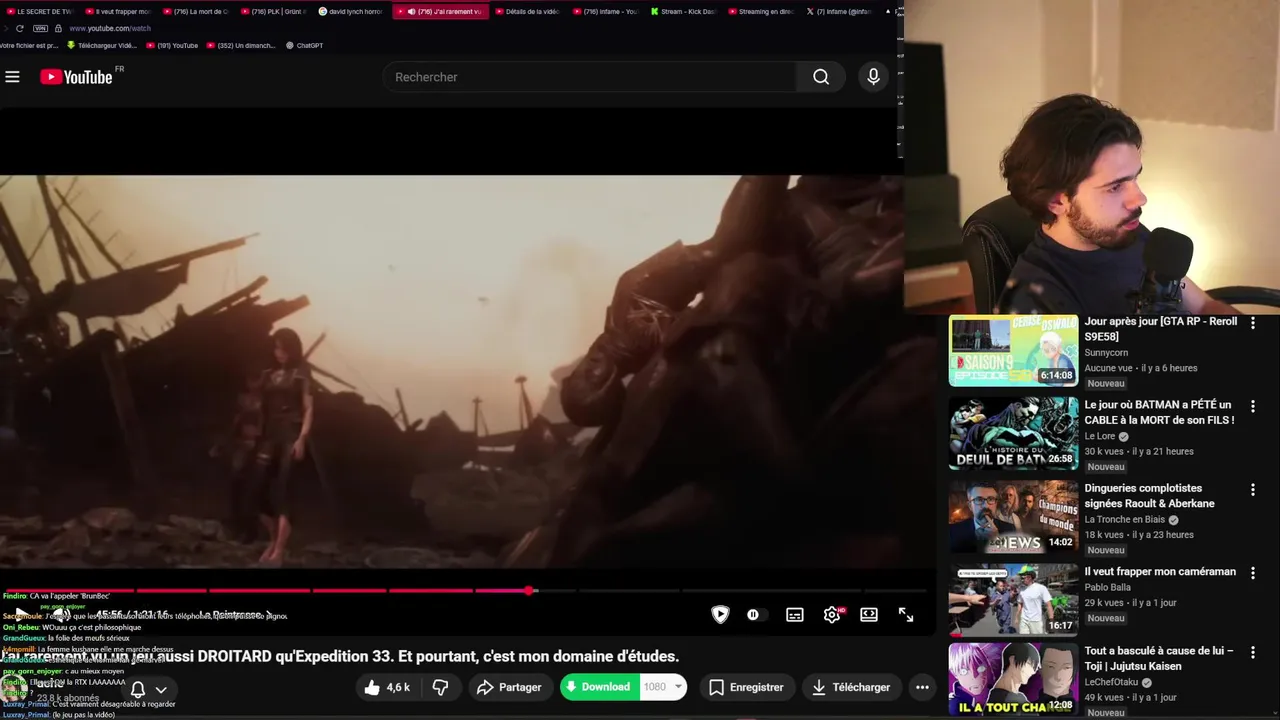Switch to Détails de la vidéo tab
This screenshot has height=720, width=1280.
tap(528, 11)
